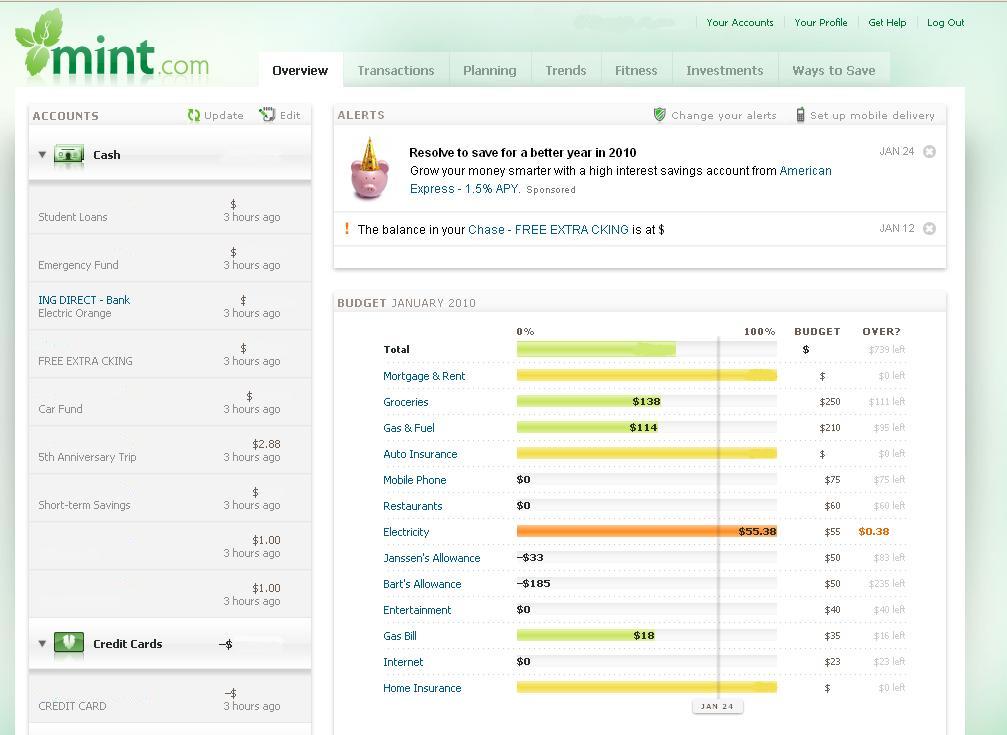The height and width of the screenshot is (735, 1007).
Task: Open the Gas & Fuel budget category
Action: (x=408, y=428)
